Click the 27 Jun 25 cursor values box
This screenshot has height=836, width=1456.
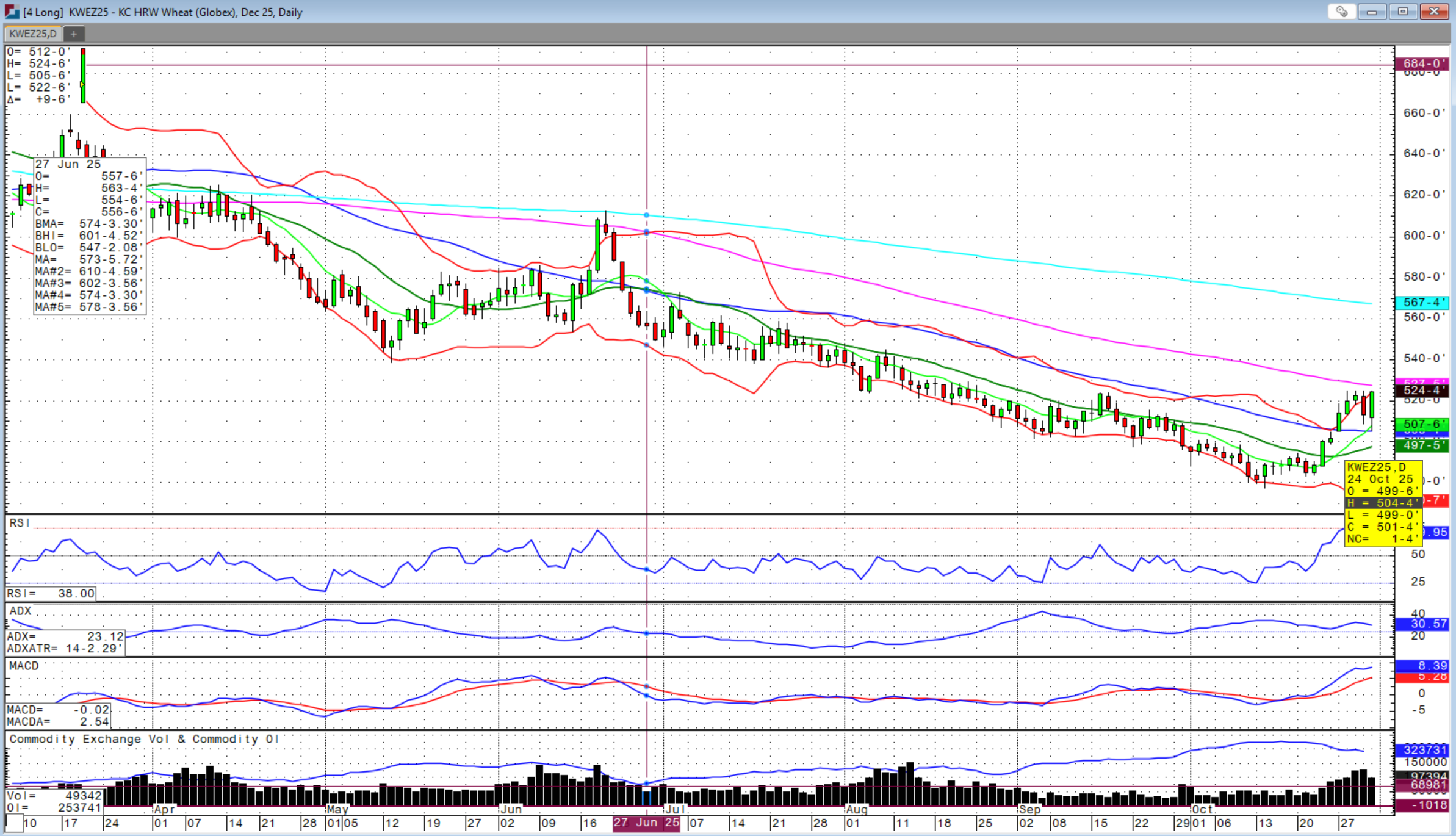coord(90,236)
